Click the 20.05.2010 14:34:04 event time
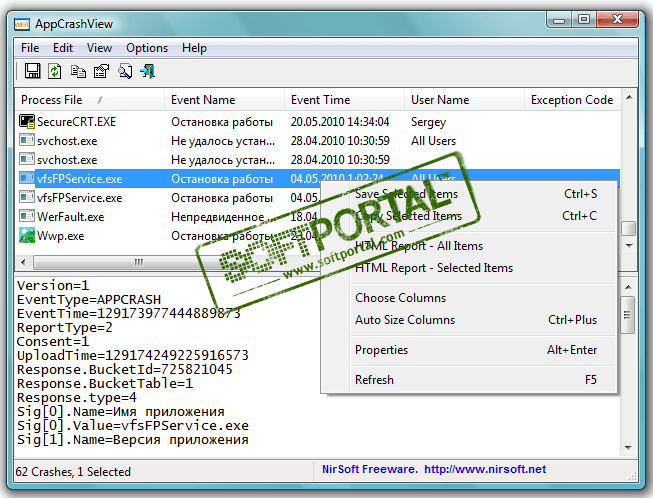This screenshot has width=653, height=498. [340, 122]
